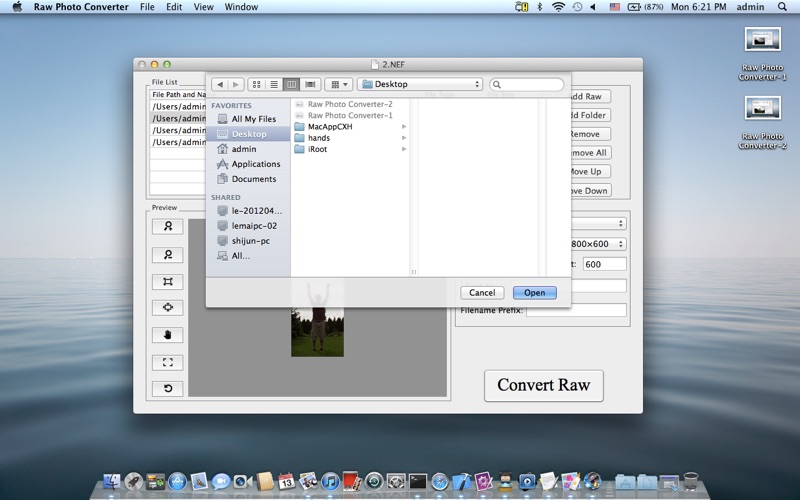This screenshot has height=500, width=800.
Task: Switch file dialog to Cover Flow view
Action: (x=310, y=84)
